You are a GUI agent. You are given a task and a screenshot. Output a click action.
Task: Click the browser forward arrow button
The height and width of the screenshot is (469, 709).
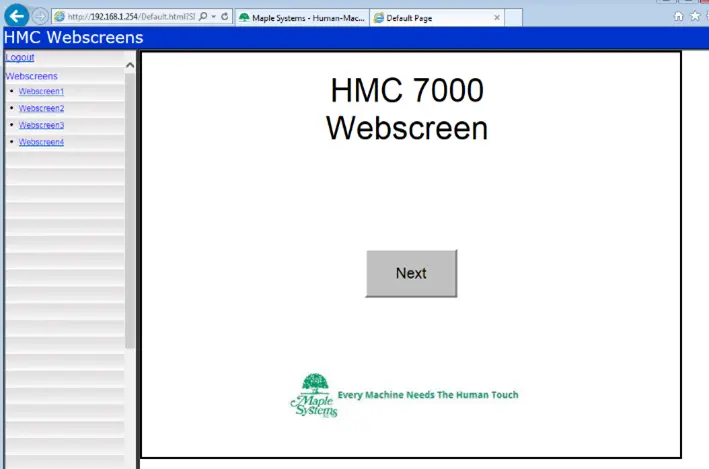40,16
